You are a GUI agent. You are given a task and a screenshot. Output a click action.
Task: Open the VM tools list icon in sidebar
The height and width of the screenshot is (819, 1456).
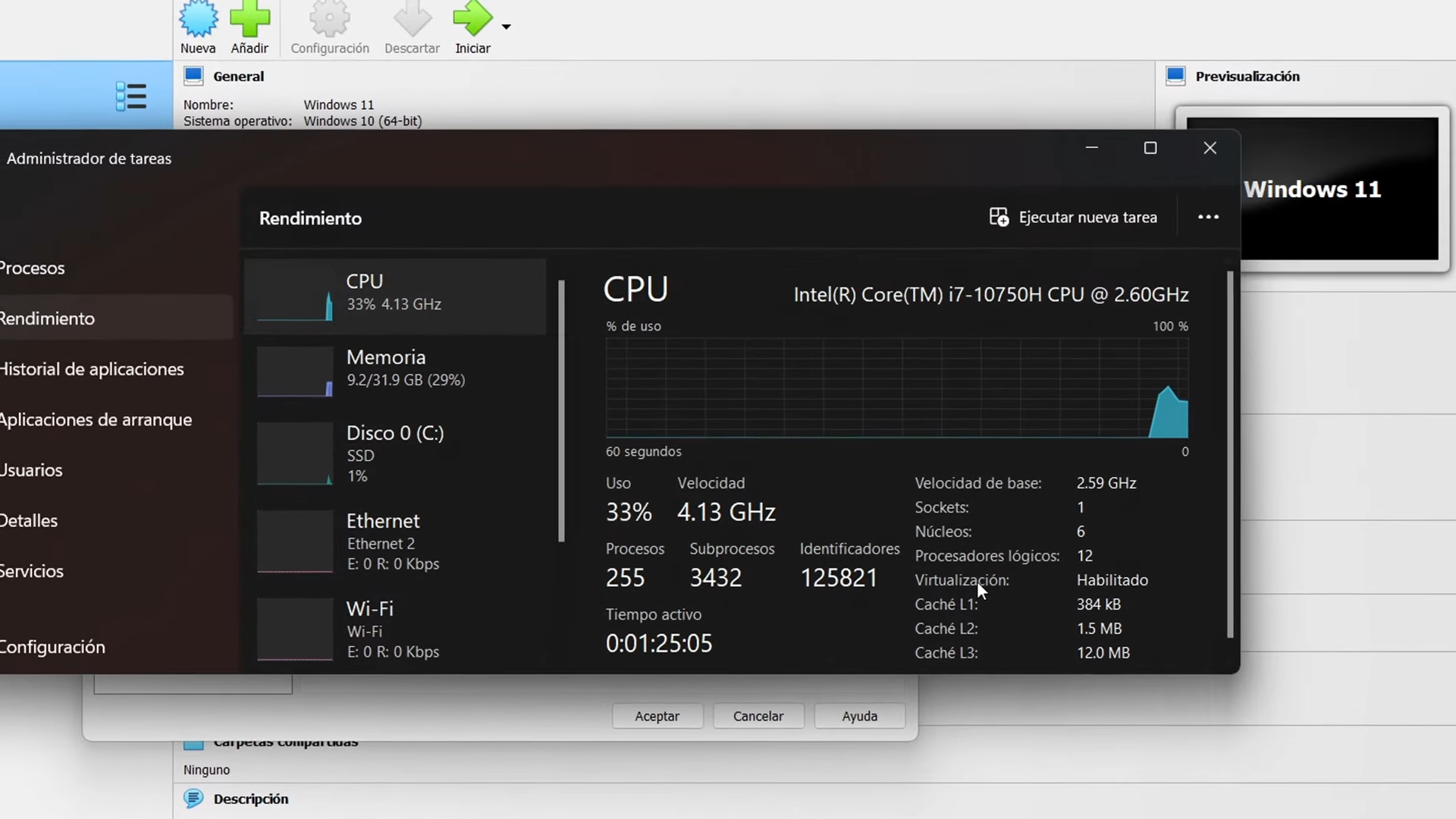(x=130, y=96)
